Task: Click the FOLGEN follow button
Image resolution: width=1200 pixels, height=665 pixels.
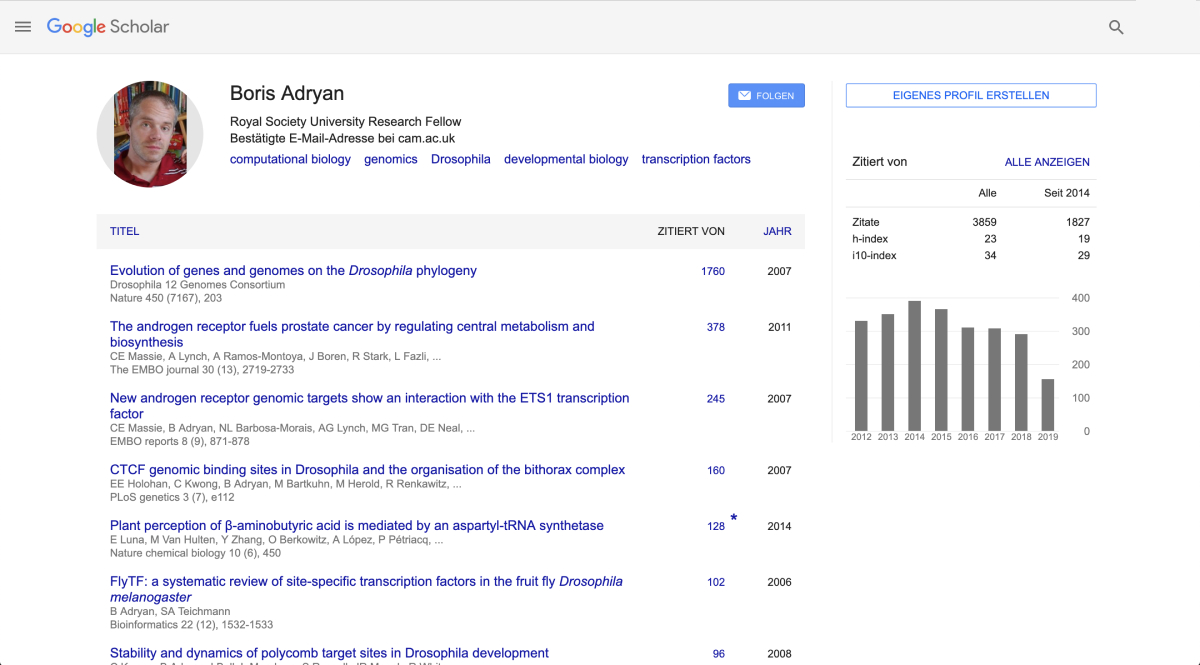Action: click(766, 96)
